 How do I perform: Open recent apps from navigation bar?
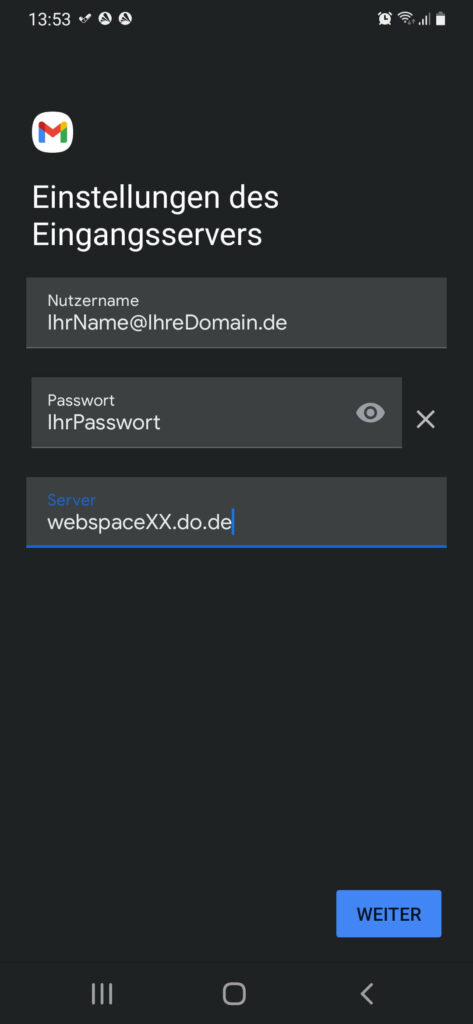102,993
